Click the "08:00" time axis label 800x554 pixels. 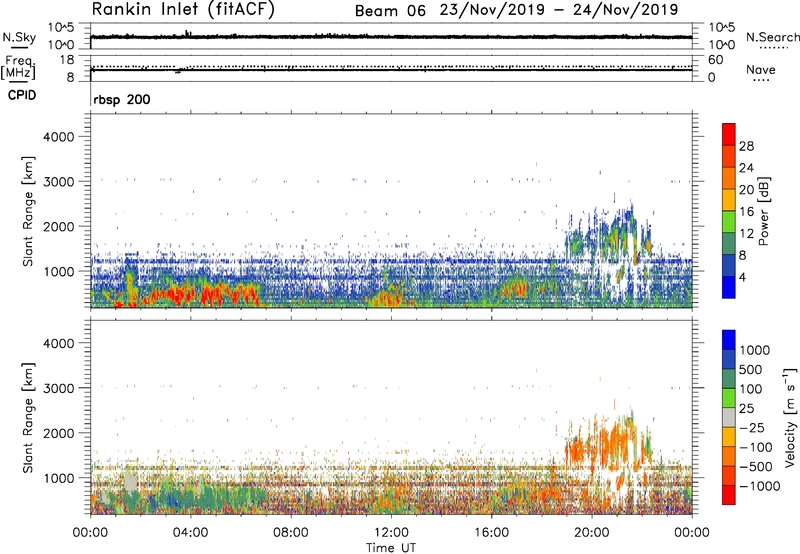291,533
